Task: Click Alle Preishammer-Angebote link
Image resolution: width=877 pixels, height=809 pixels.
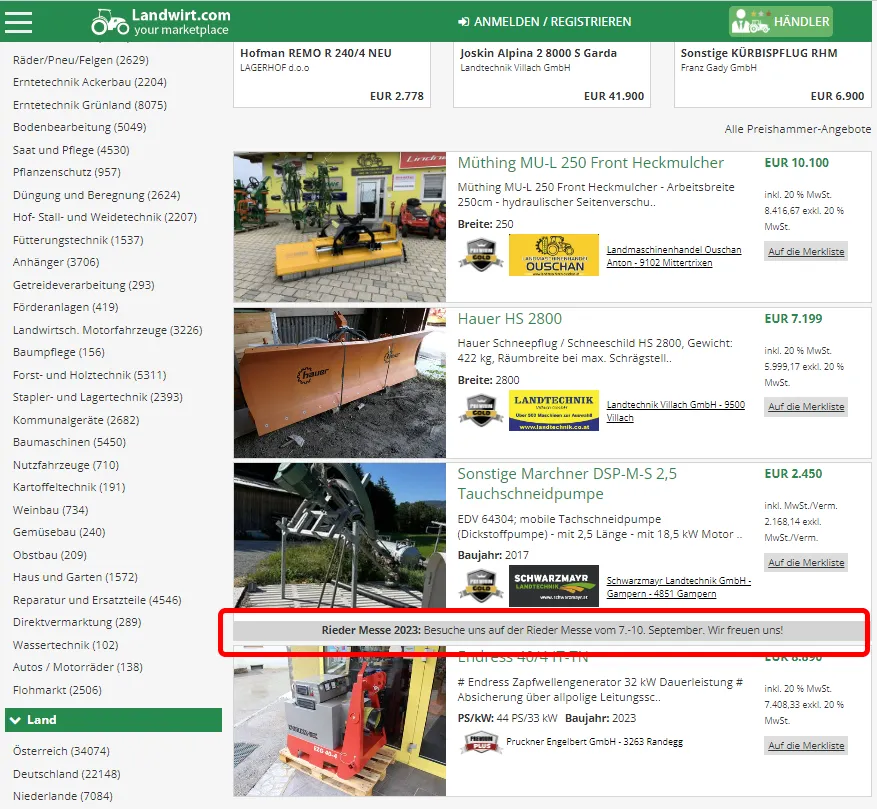Action: pyautogui.click(x=798, y=129)
